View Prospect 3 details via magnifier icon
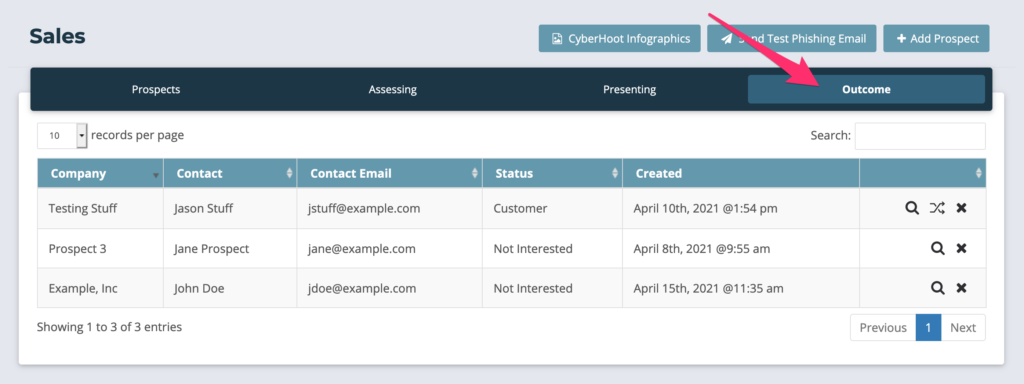Viewport: 1024px width, 384px height. click(x=938, y=248)
